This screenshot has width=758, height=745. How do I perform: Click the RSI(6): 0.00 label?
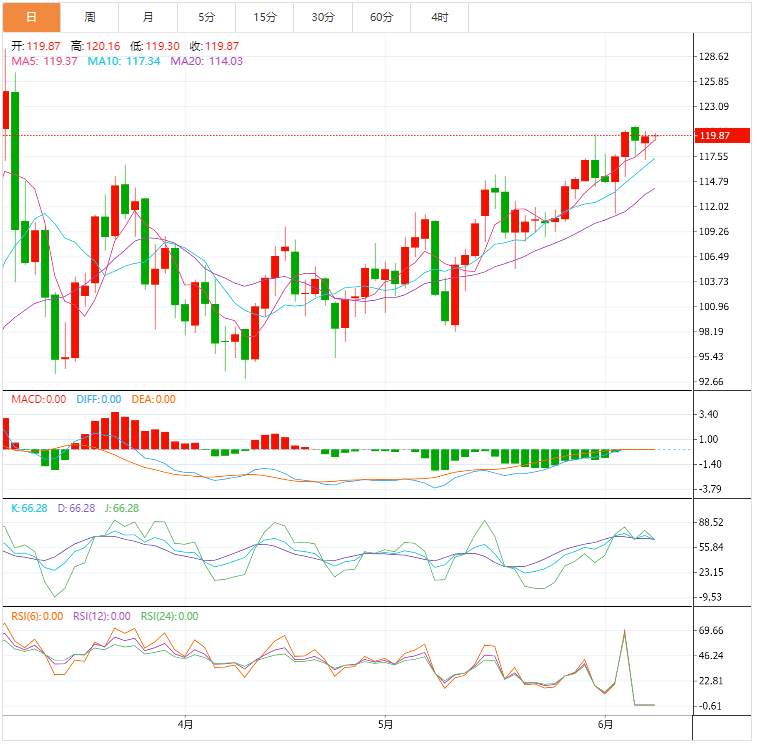point(37,616)
